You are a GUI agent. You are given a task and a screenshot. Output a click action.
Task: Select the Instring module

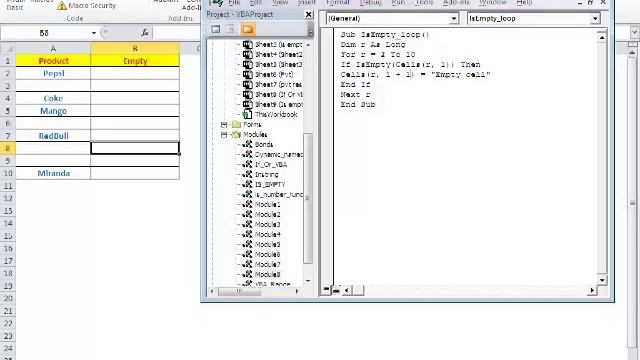click(267, 174)
